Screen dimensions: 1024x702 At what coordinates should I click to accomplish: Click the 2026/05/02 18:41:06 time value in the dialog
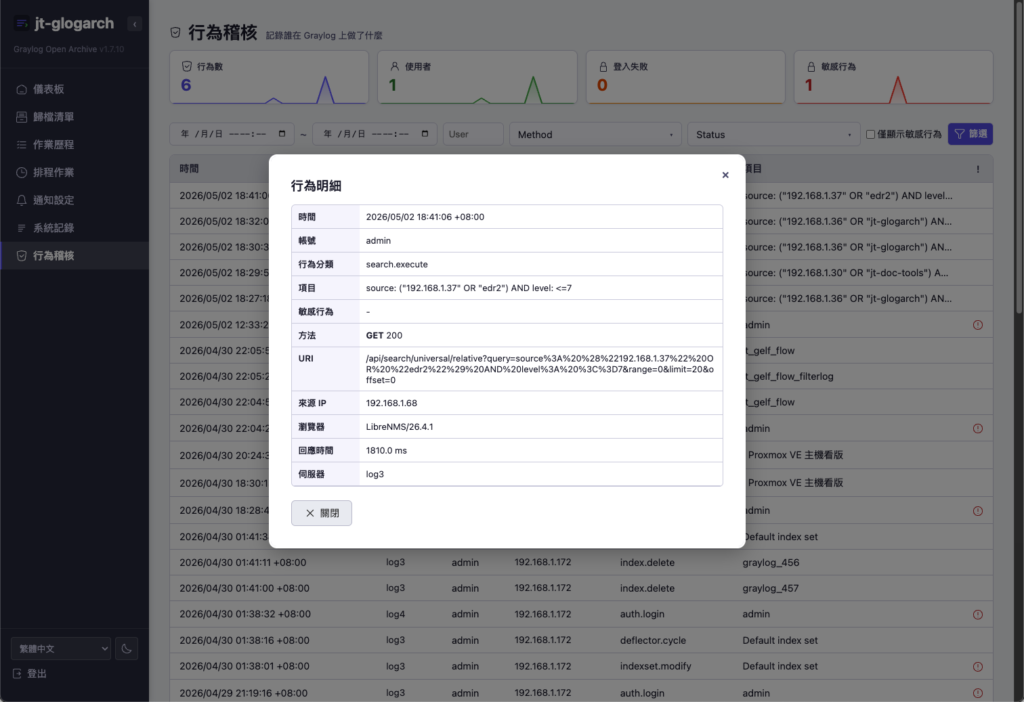(x=425, y=217)
